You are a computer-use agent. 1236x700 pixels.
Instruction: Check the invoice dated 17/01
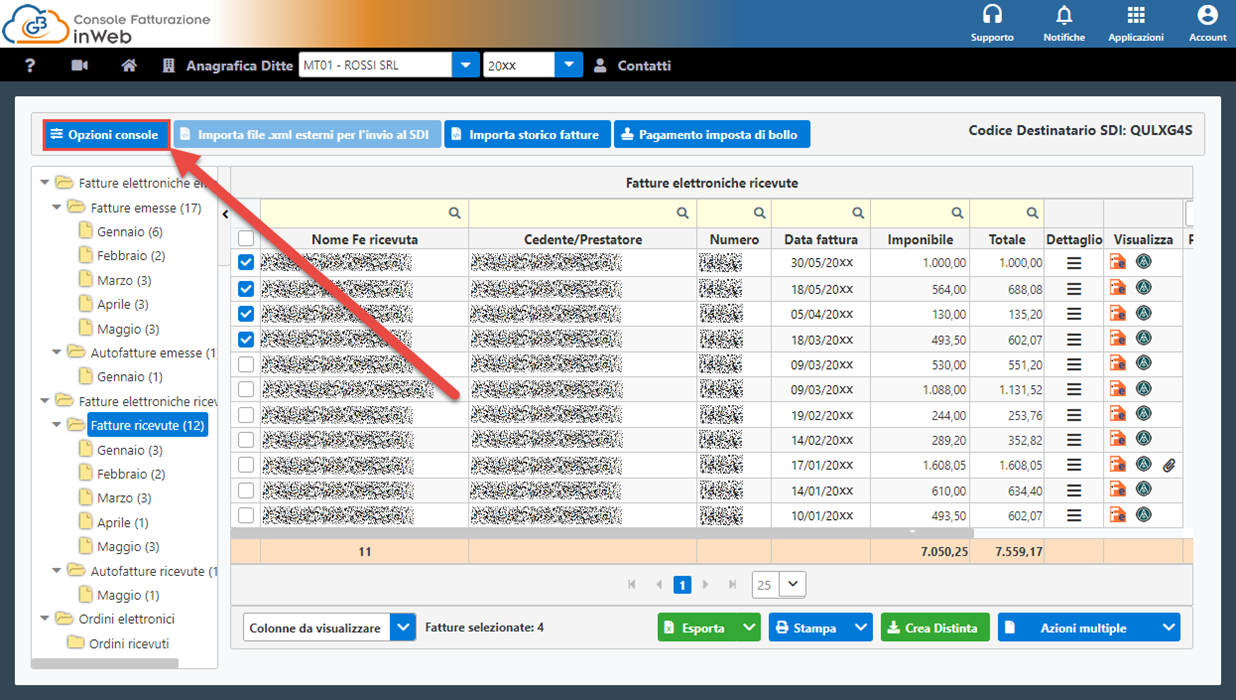246,465
